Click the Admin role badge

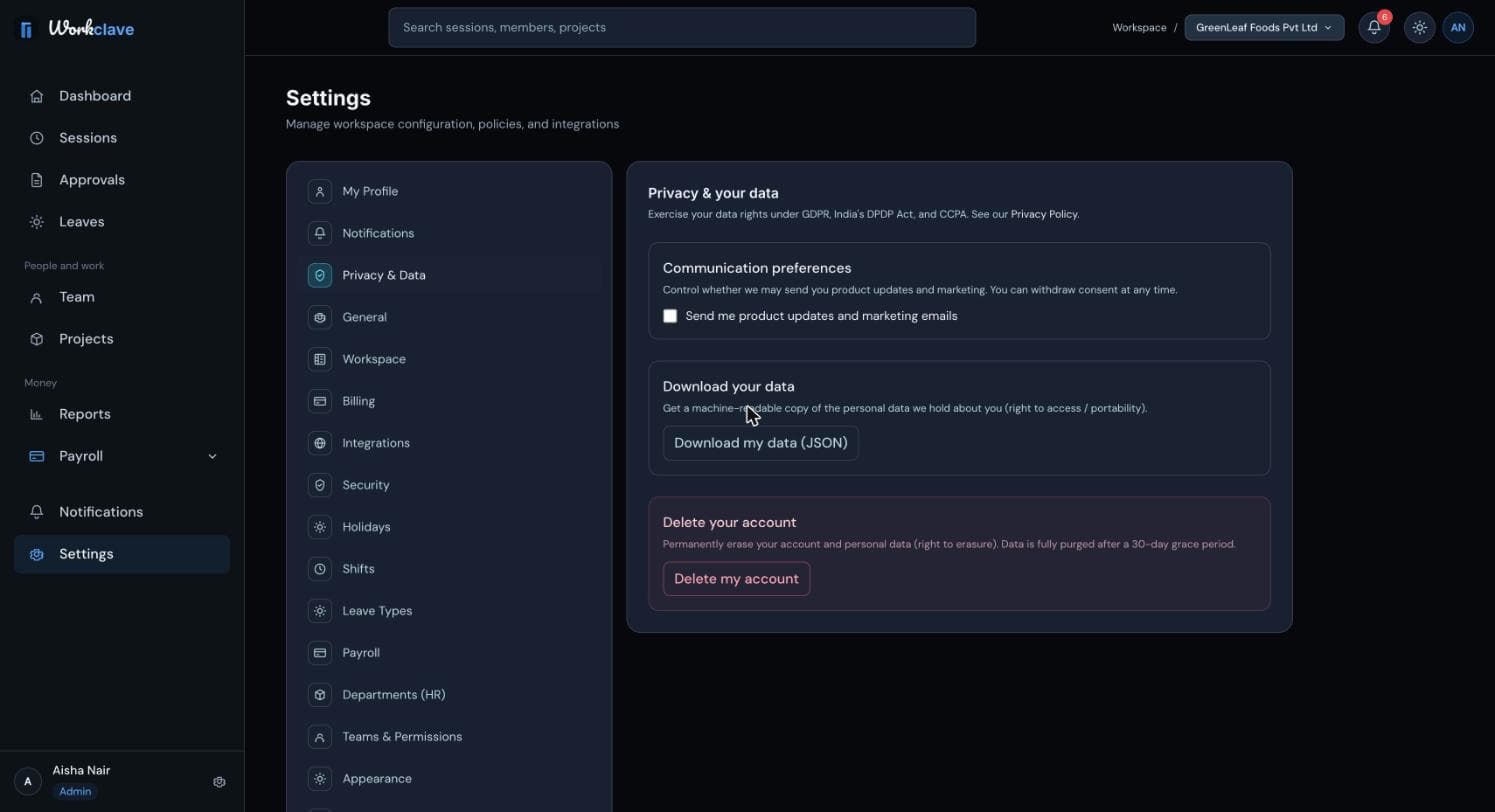75,792
